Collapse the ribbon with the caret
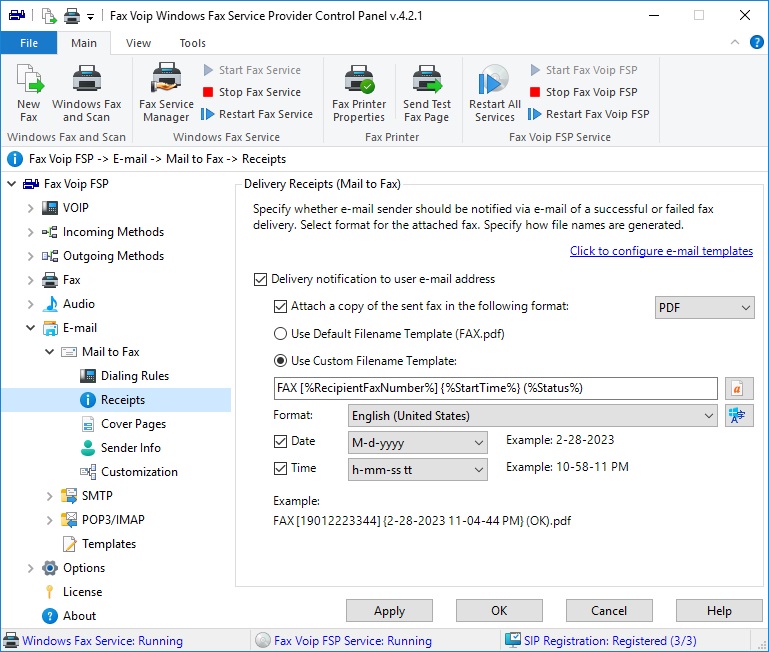The image size is (769, 652). coord(735,43)
